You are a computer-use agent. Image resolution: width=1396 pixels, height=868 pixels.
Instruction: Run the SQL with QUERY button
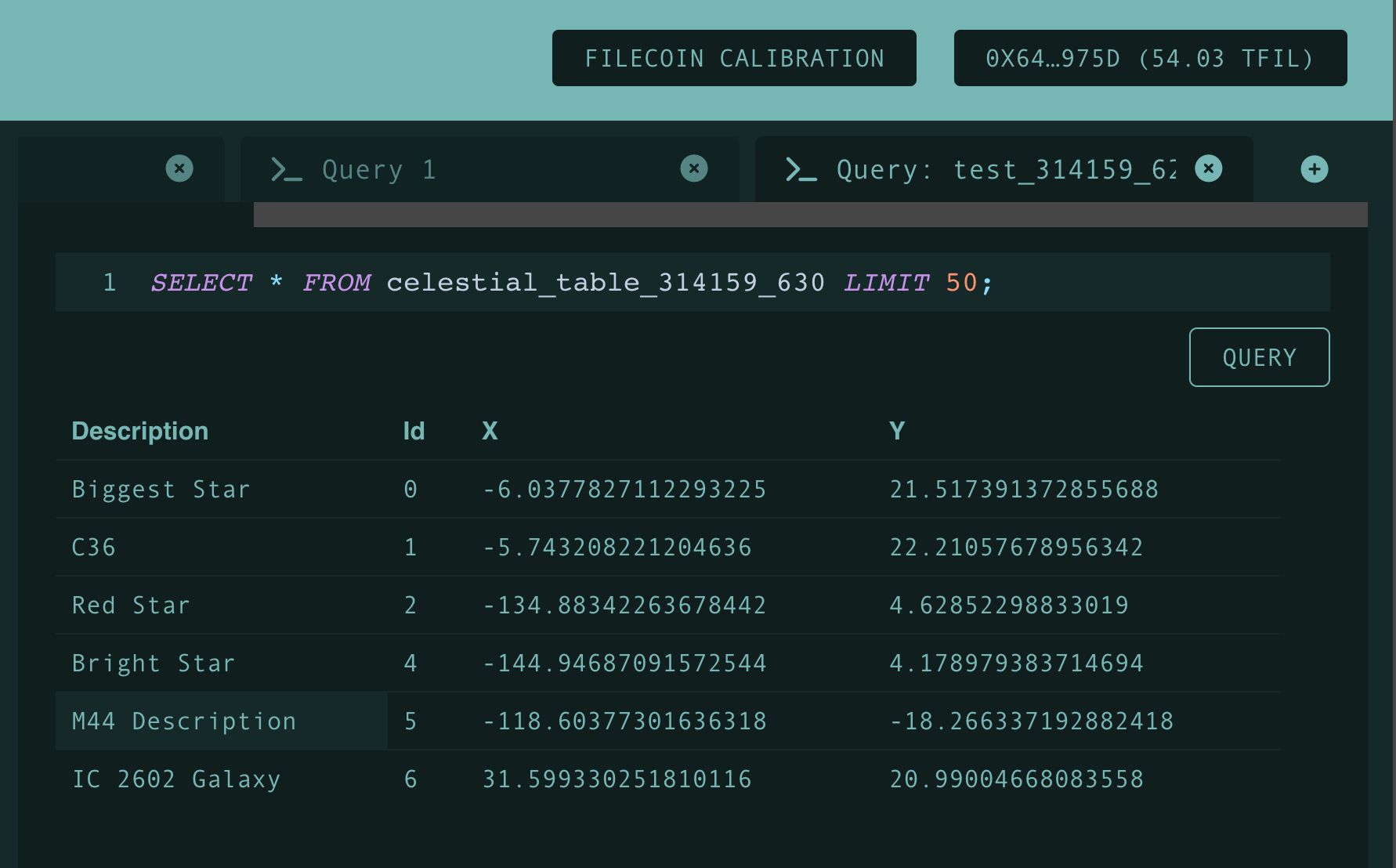(x=1259, y=357)
